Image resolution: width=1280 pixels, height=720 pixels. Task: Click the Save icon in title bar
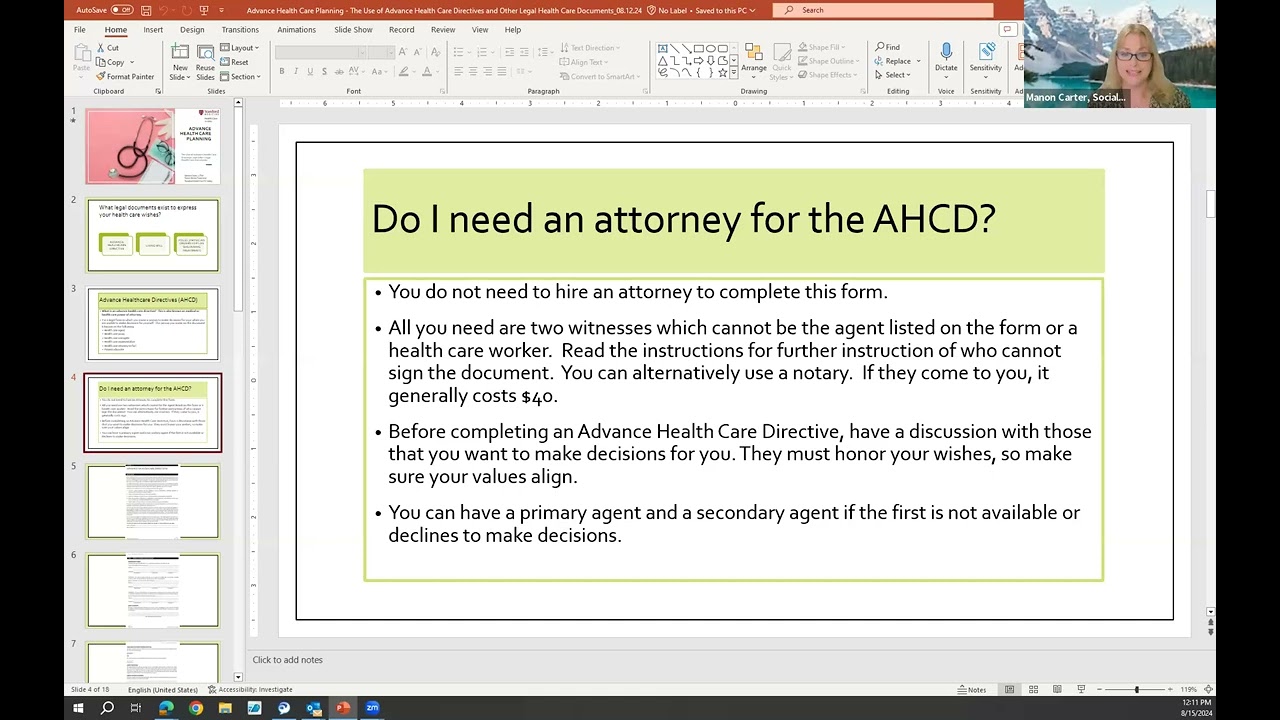(148, 10)
